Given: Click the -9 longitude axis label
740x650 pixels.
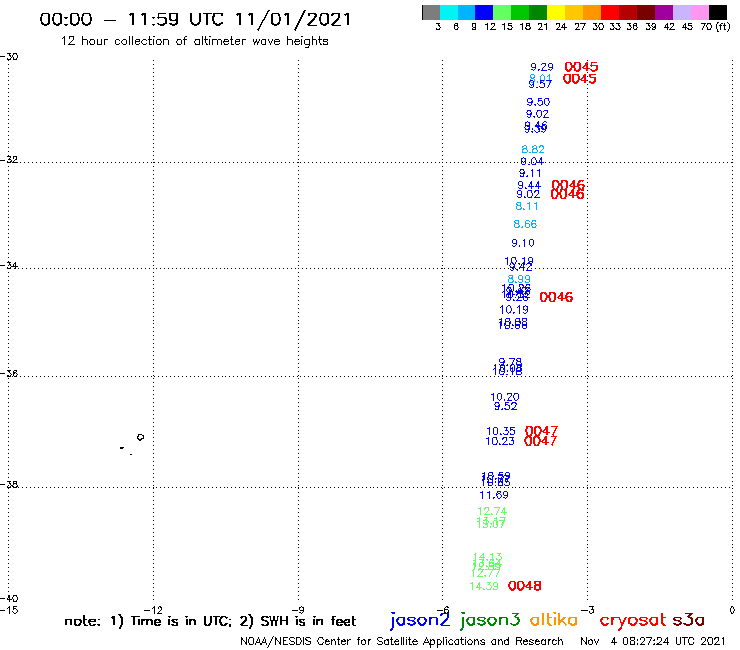Looking at the screenshot, I should pyautogui.click(x=298, y=610).
